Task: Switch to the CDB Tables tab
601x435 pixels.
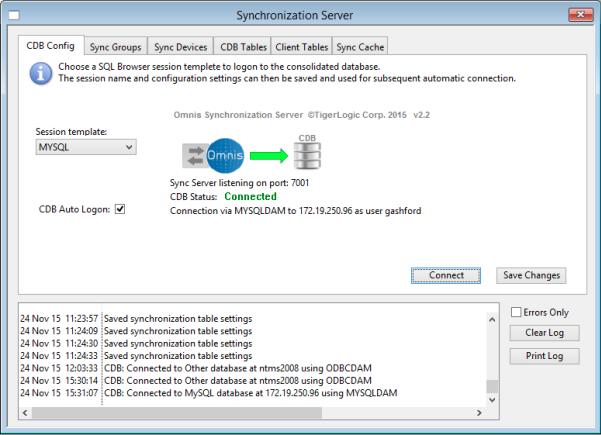Action: point(243,47)
